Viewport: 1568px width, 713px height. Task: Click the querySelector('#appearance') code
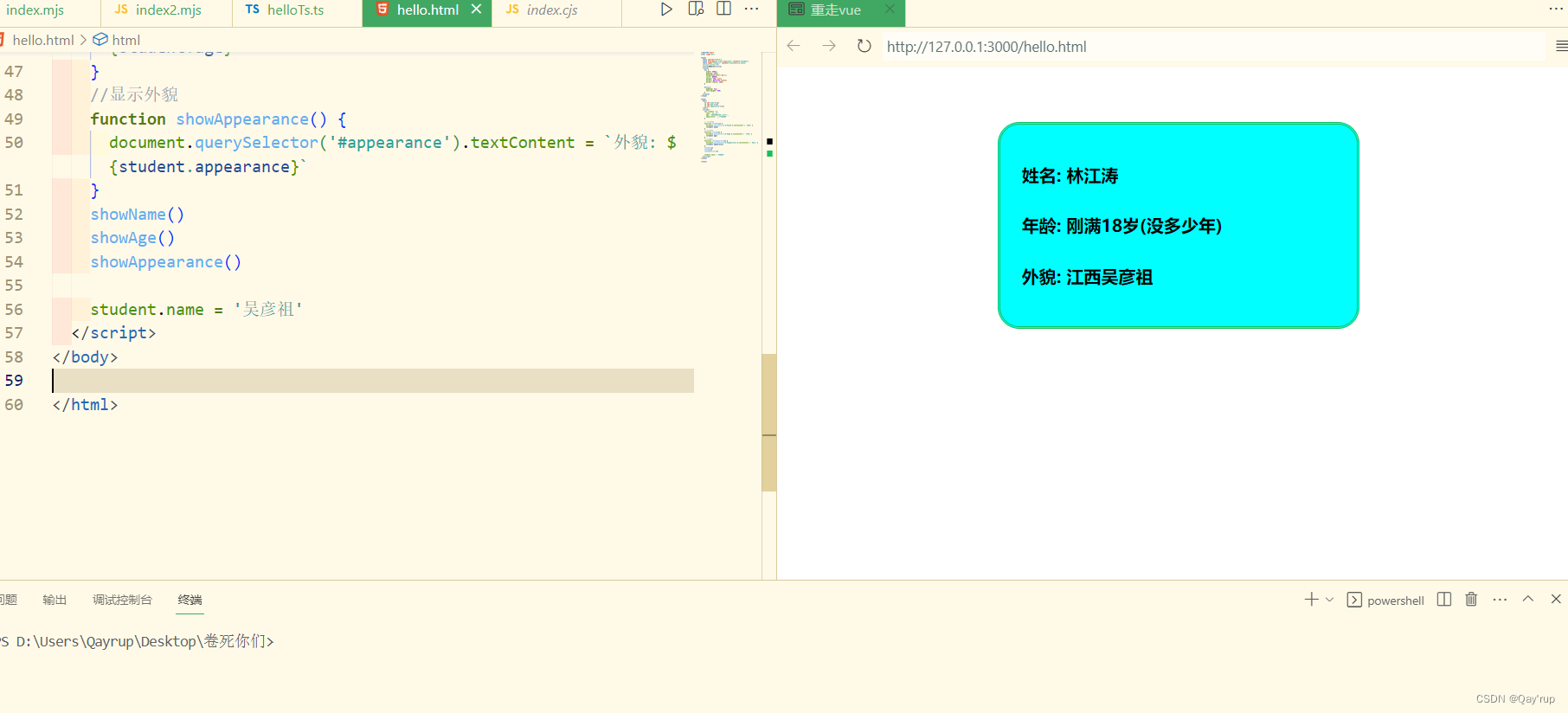[327, 143]
